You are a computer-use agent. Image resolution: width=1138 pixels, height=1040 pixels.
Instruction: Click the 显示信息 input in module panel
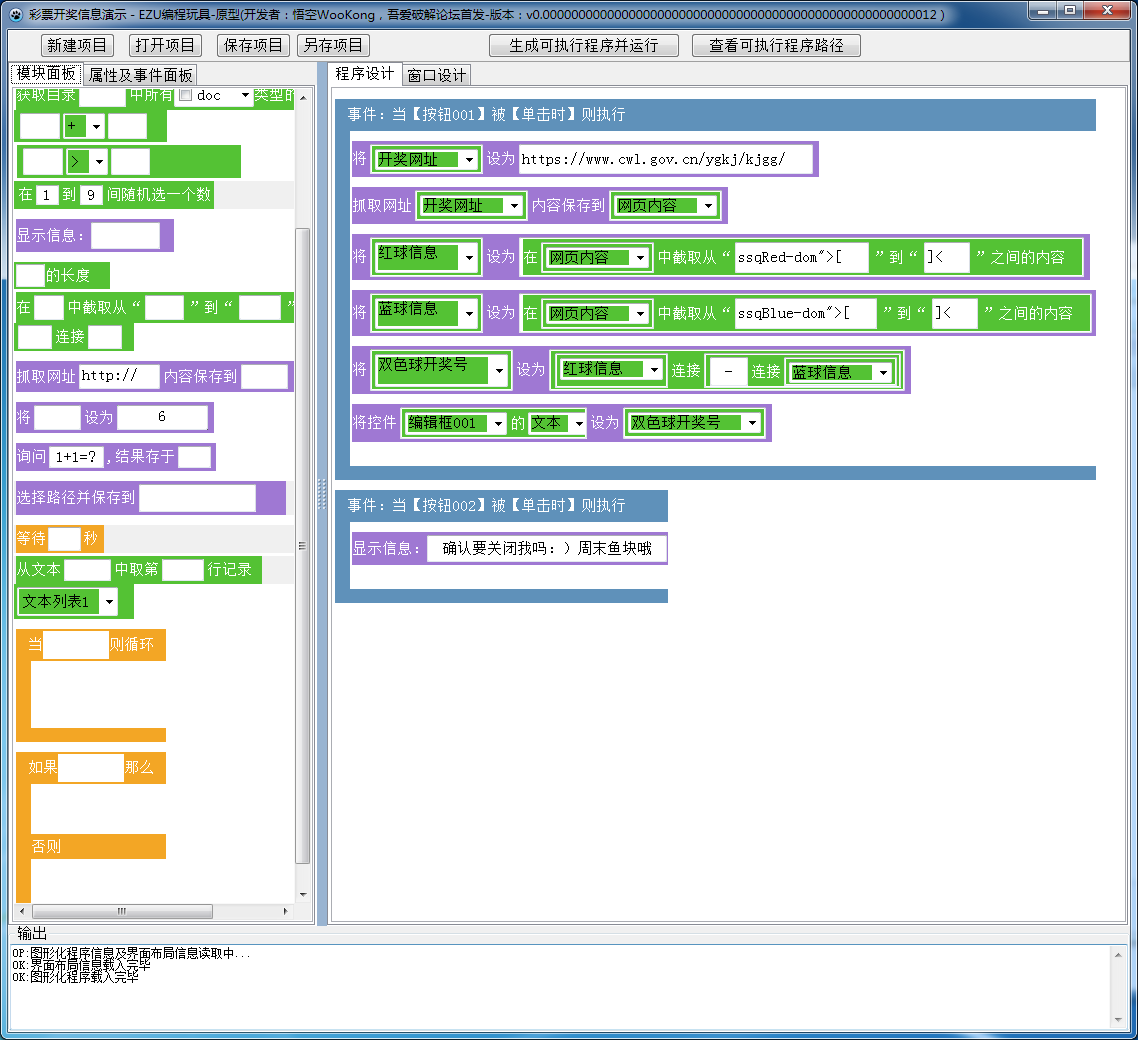pyautogui.click(x=125, y=235)
